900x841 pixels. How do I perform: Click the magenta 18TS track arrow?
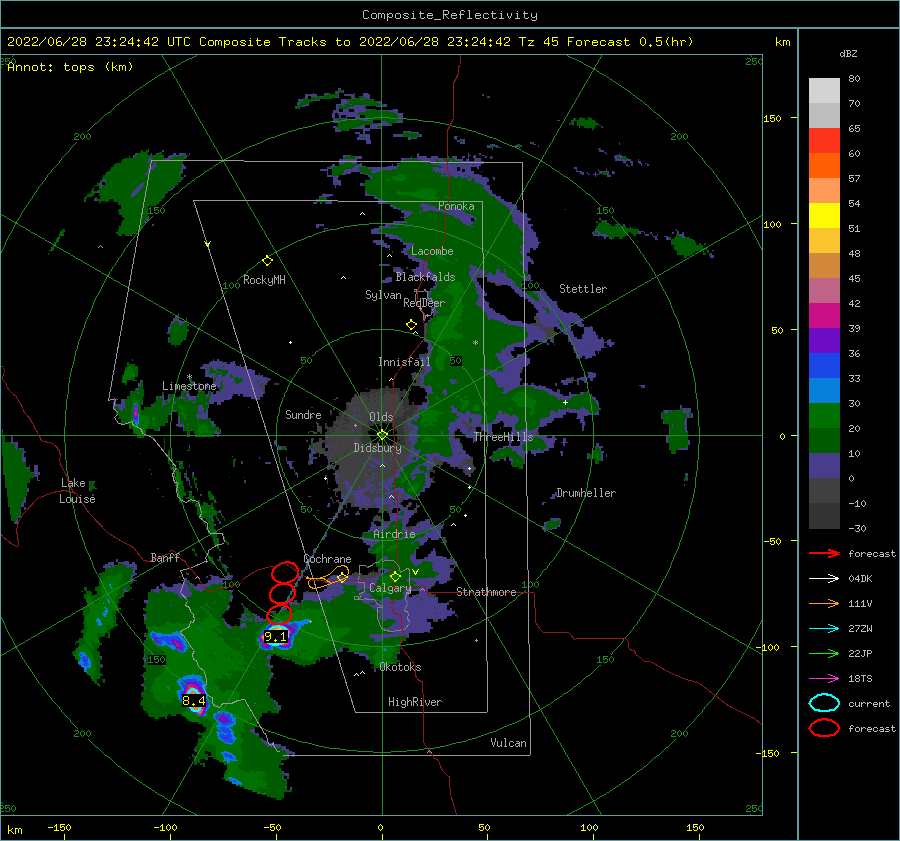click(x=824, y=679)
